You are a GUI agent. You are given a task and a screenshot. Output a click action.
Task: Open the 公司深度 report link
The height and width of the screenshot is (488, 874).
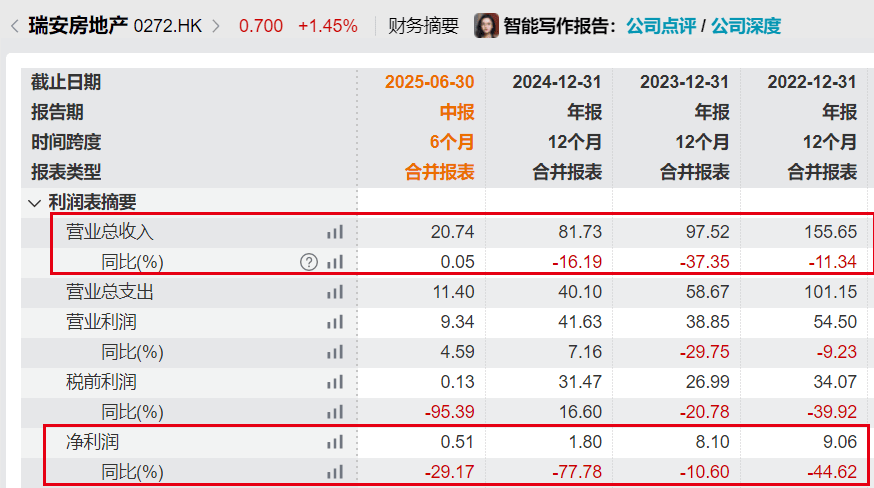point(746,26)
